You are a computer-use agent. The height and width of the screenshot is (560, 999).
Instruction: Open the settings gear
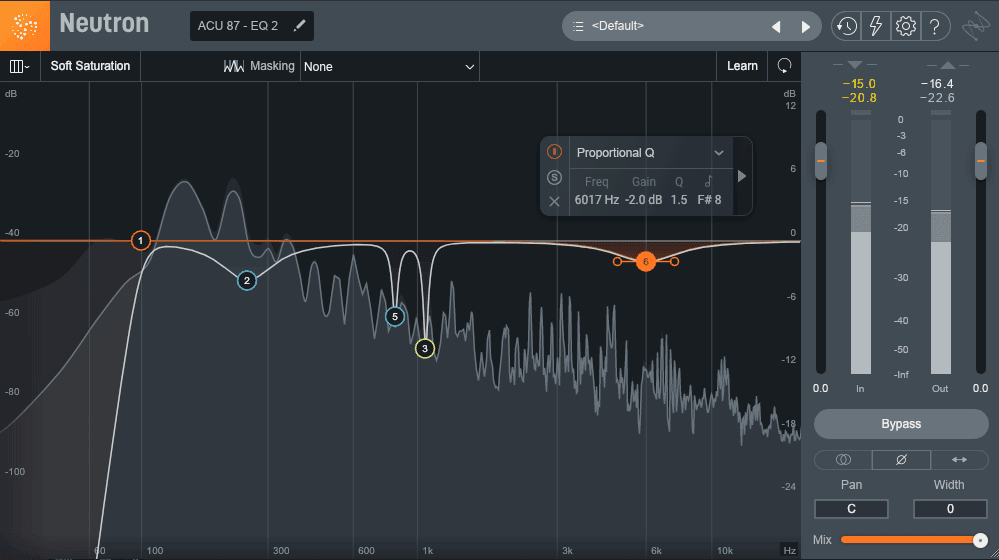(905, 26)
